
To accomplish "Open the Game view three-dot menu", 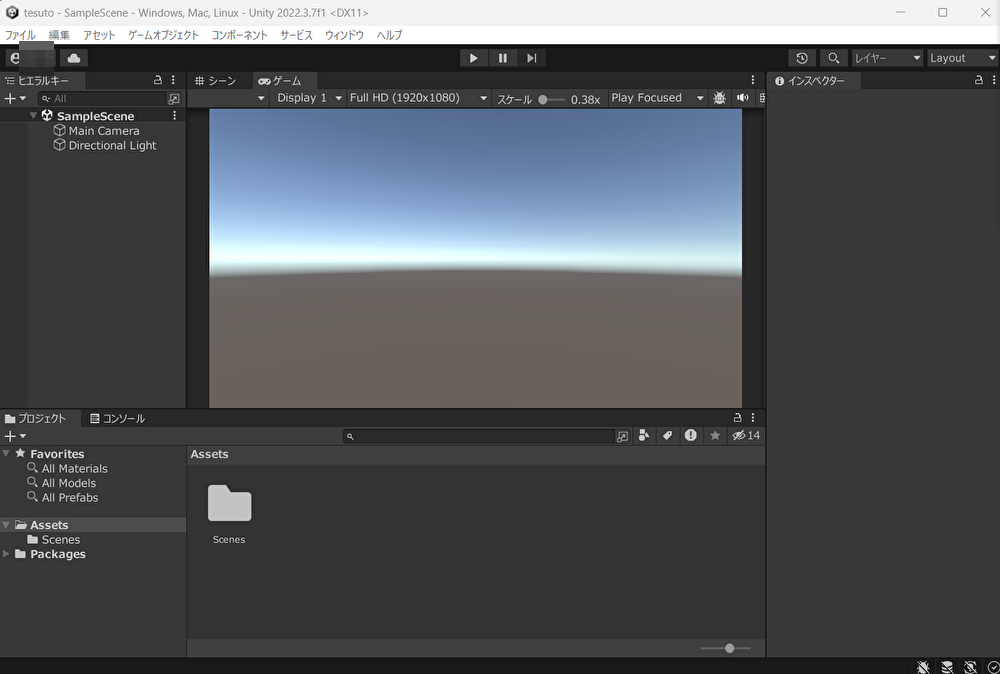I will [753, 80].
